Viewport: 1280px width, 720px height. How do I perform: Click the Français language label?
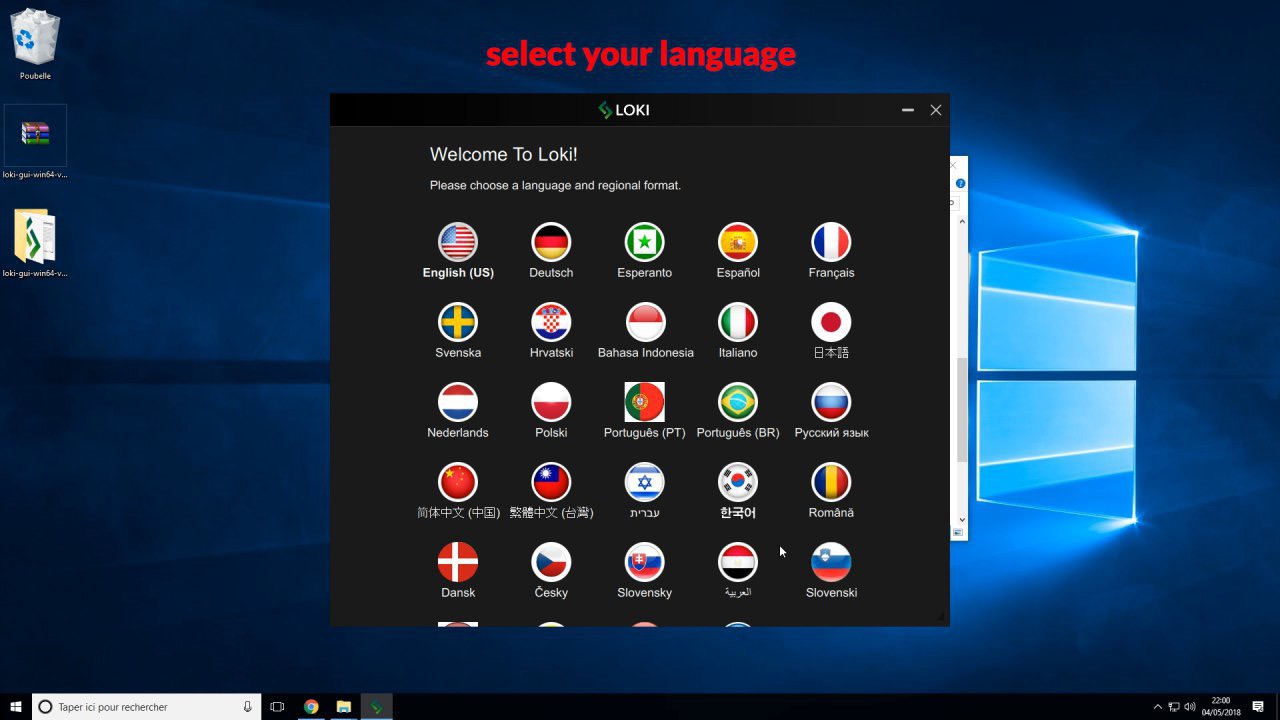click(831, 273)
